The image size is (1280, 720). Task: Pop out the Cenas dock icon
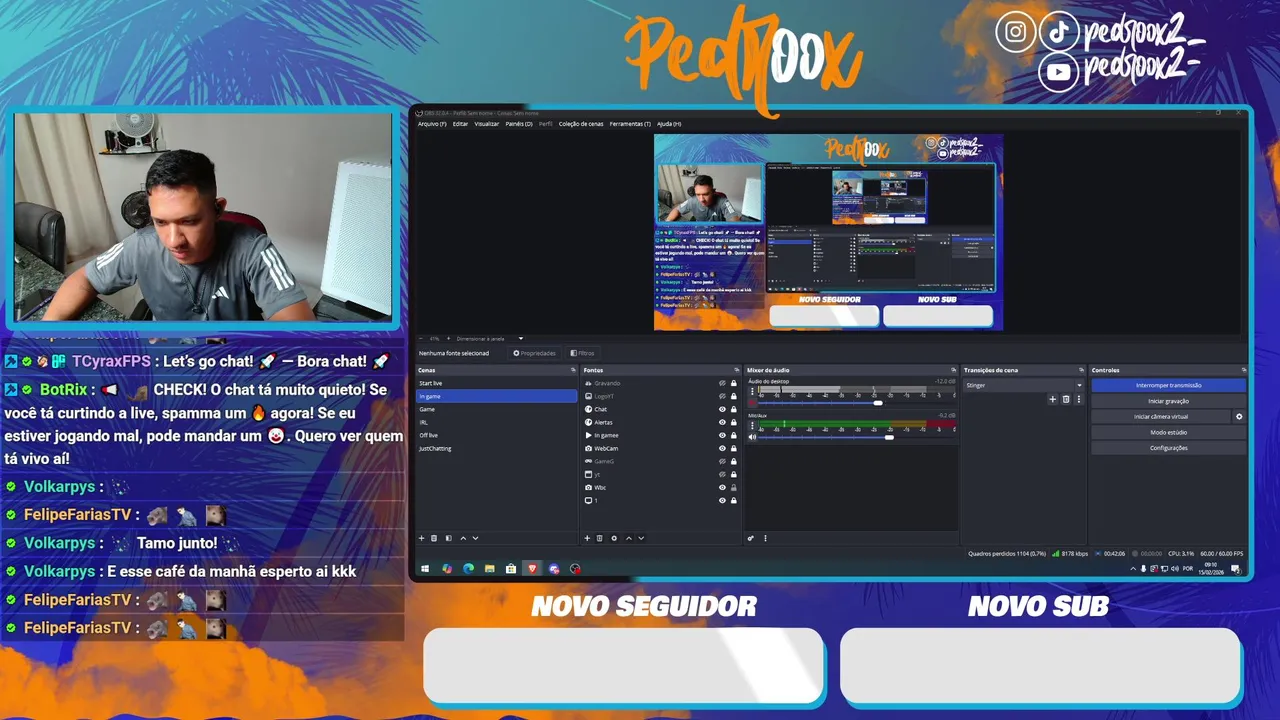(x=573, y=370)
